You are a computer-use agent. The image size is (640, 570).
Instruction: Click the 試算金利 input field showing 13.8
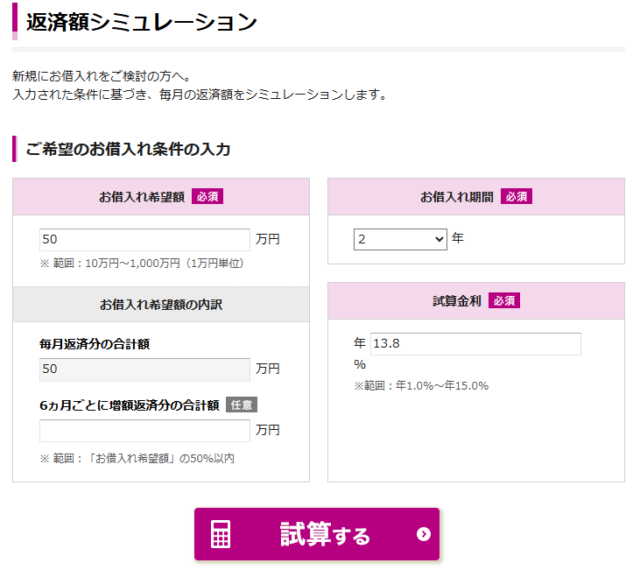coord(475,344)
